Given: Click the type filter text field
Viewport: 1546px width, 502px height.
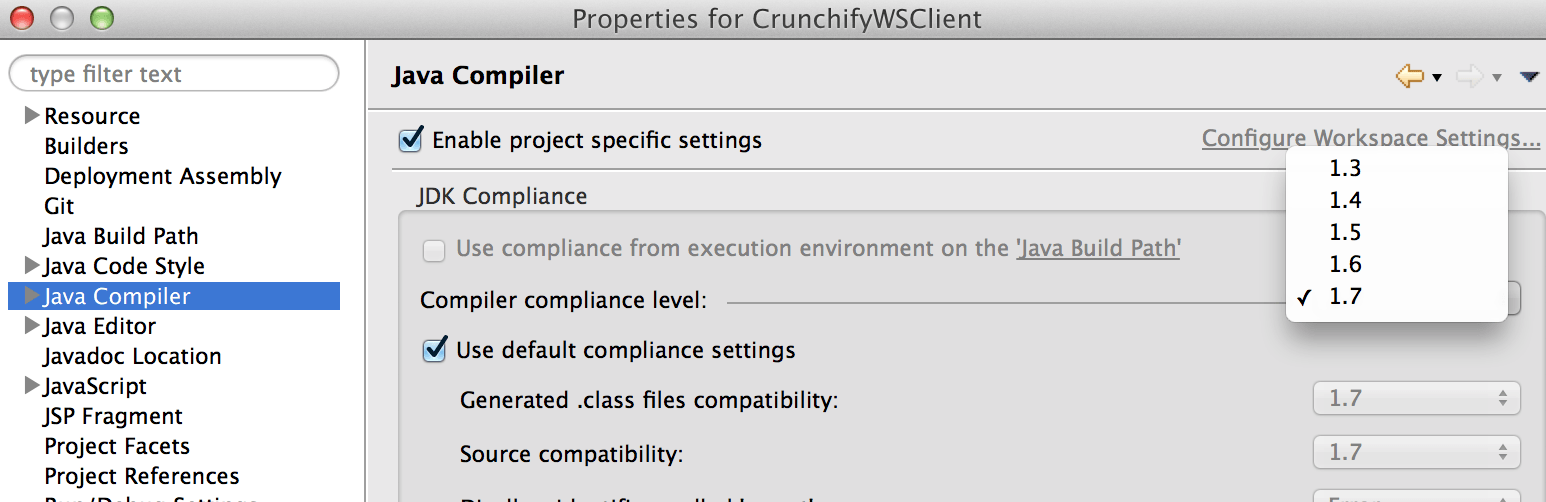Looking at the screenshot, I should [174, 74].
